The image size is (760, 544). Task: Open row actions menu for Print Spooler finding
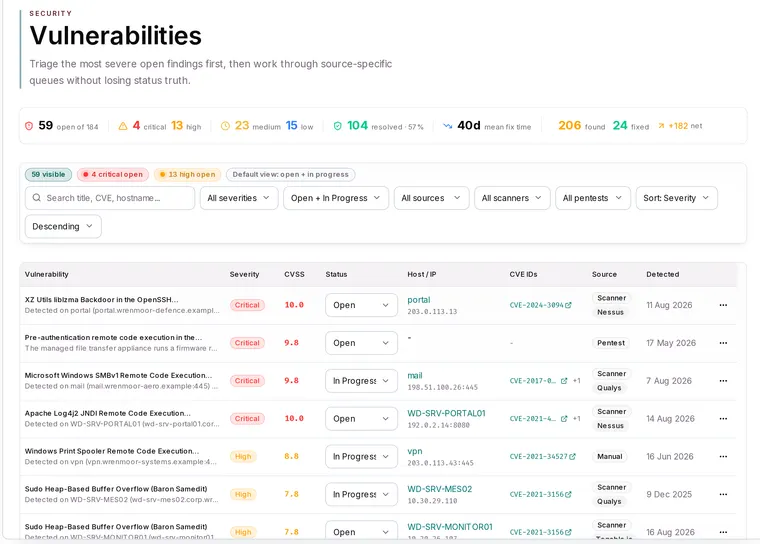tap(723, 456)
